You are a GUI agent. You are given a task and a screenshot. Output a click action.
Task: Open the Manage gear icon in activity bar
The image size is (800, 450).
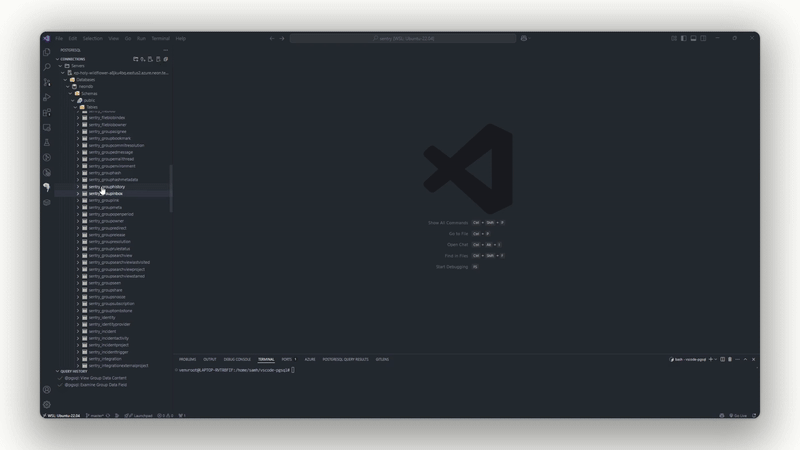tap(47, 405)
